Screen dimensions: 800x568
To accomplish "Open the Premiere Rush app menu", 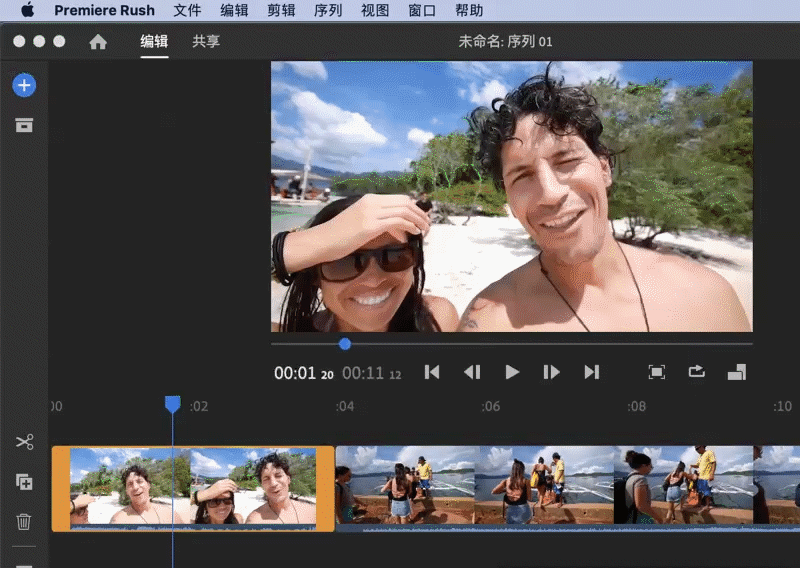I will pyautogui.click(x=104, y=10).
